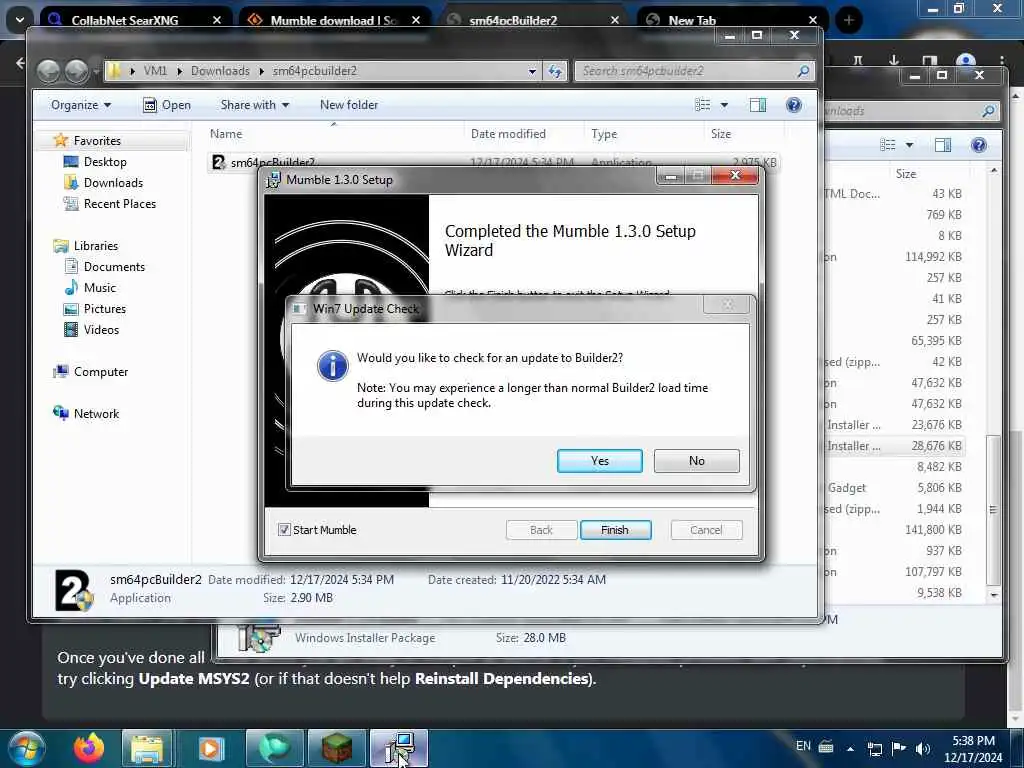Open a new browser tab with plus button
The height and width of the screenshot is (768, 1024).
pyautogui.click(x=848, y=20)
